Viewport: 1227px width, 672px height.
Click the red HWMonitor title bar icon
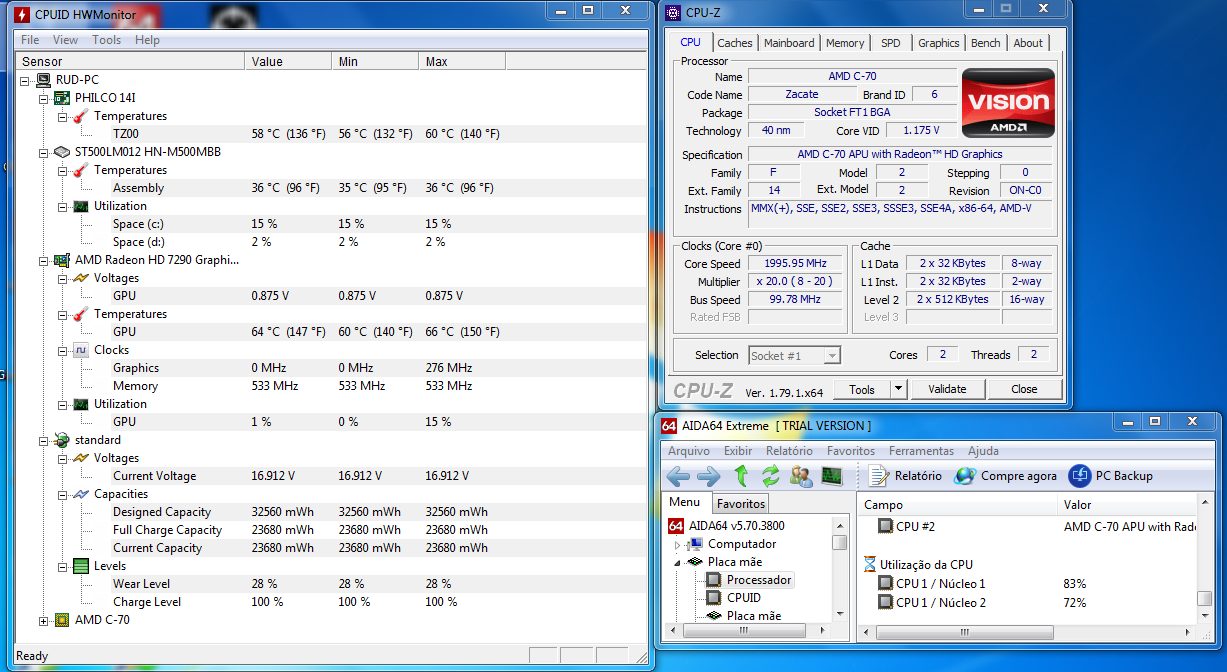pos(21,14)
